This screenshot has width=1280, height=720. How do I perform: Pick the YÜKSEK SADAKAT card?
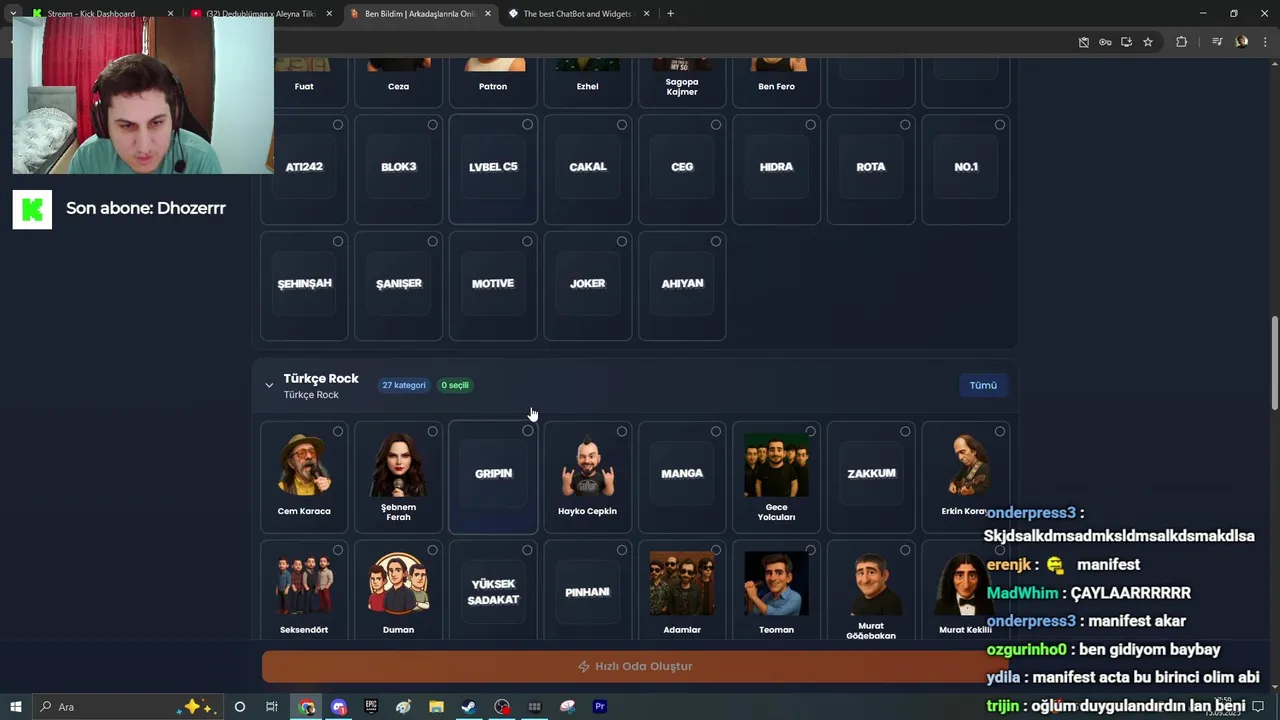[493, 590]
